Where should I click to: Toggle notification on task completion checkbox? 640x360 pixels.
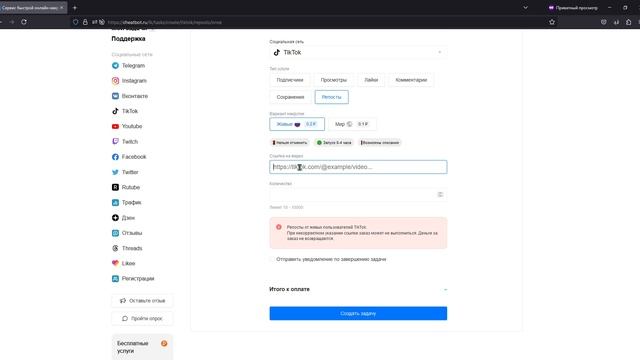(272, 259)
